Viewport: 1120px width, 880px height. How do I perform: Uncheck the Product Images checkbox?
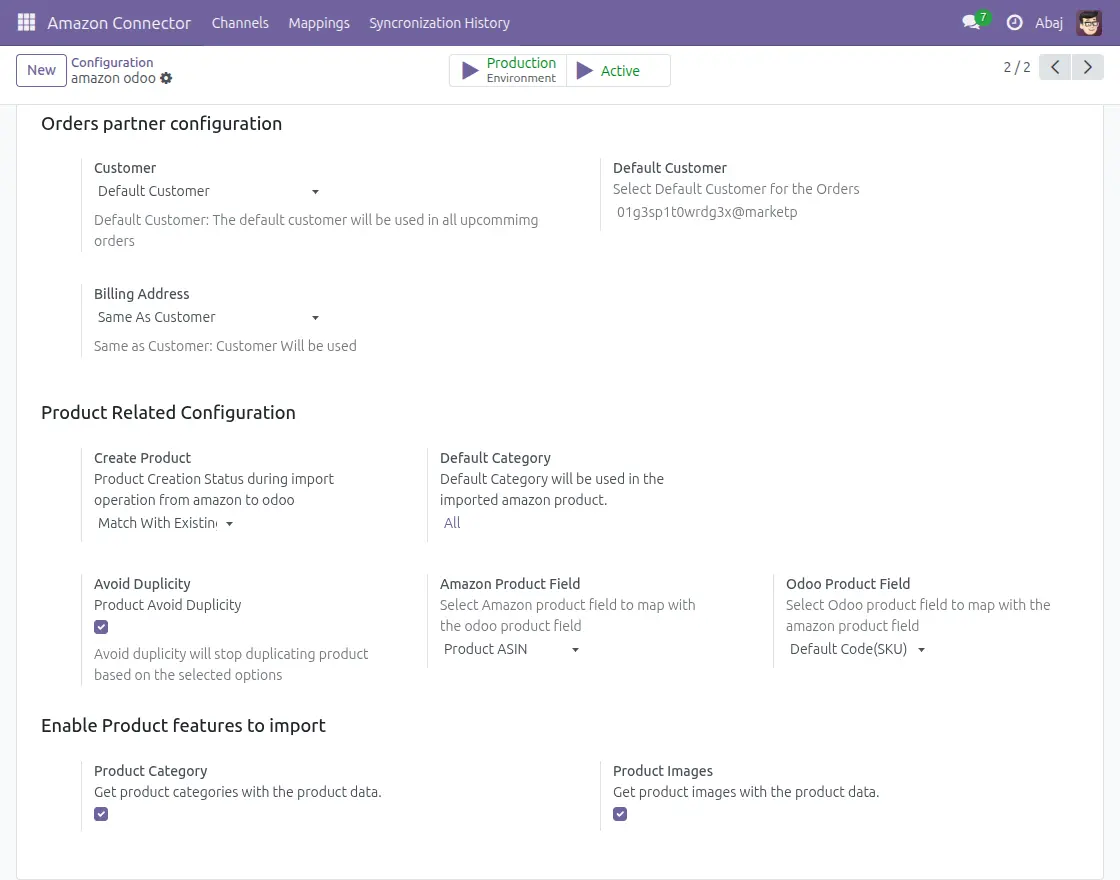click(x=620, y=813)
